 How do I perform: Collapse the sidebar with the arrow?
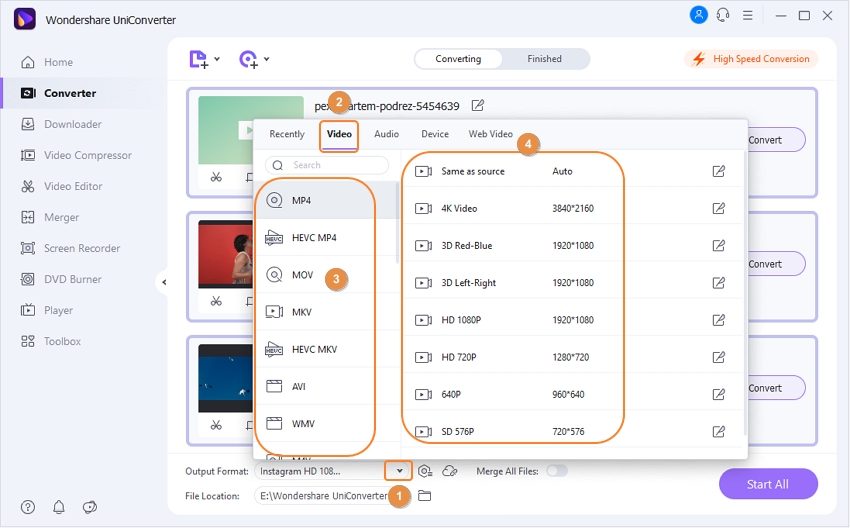coord(164,282)
